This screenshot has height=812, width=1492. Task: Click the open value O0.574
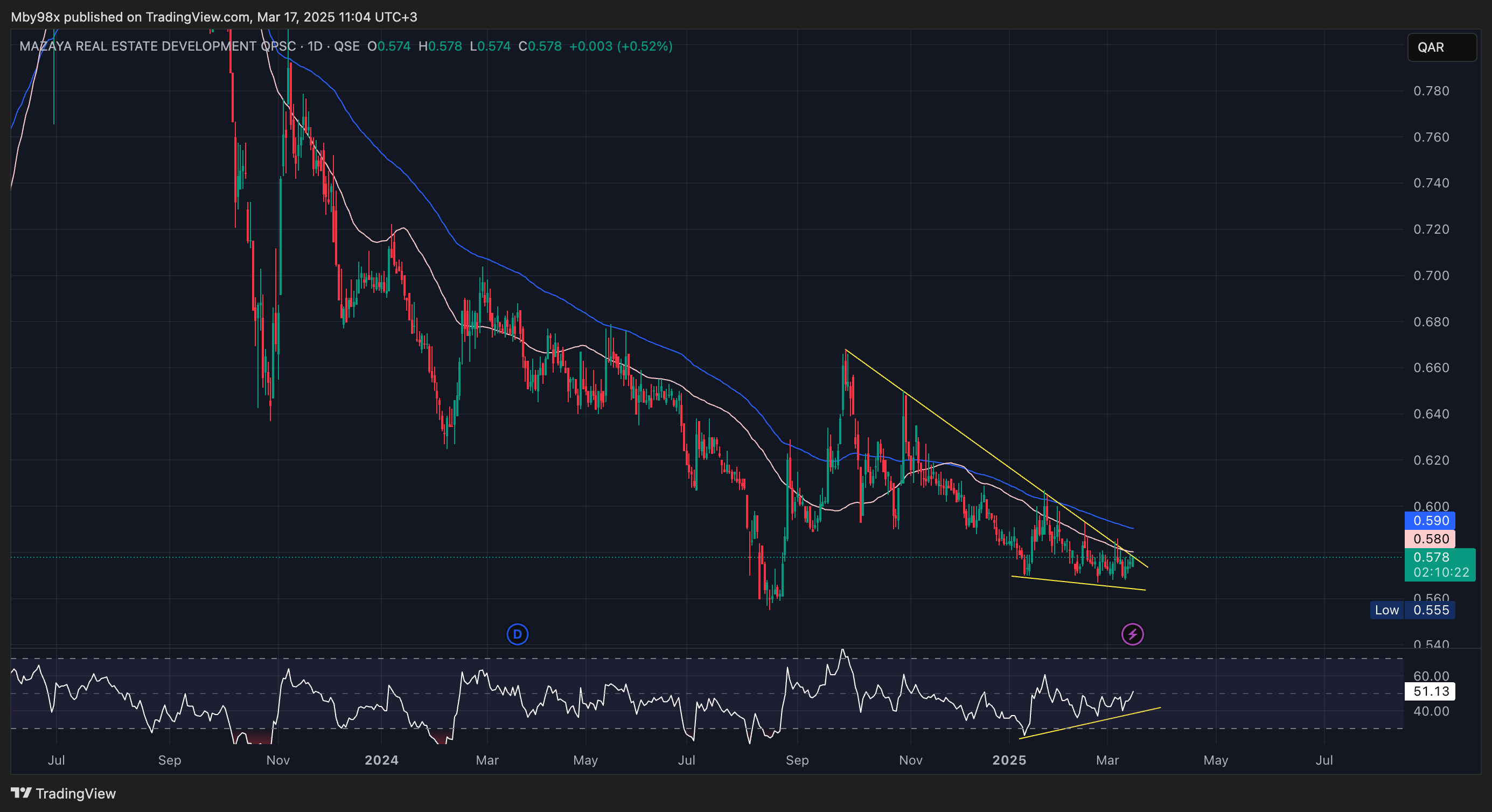click(x=389, y=46)
